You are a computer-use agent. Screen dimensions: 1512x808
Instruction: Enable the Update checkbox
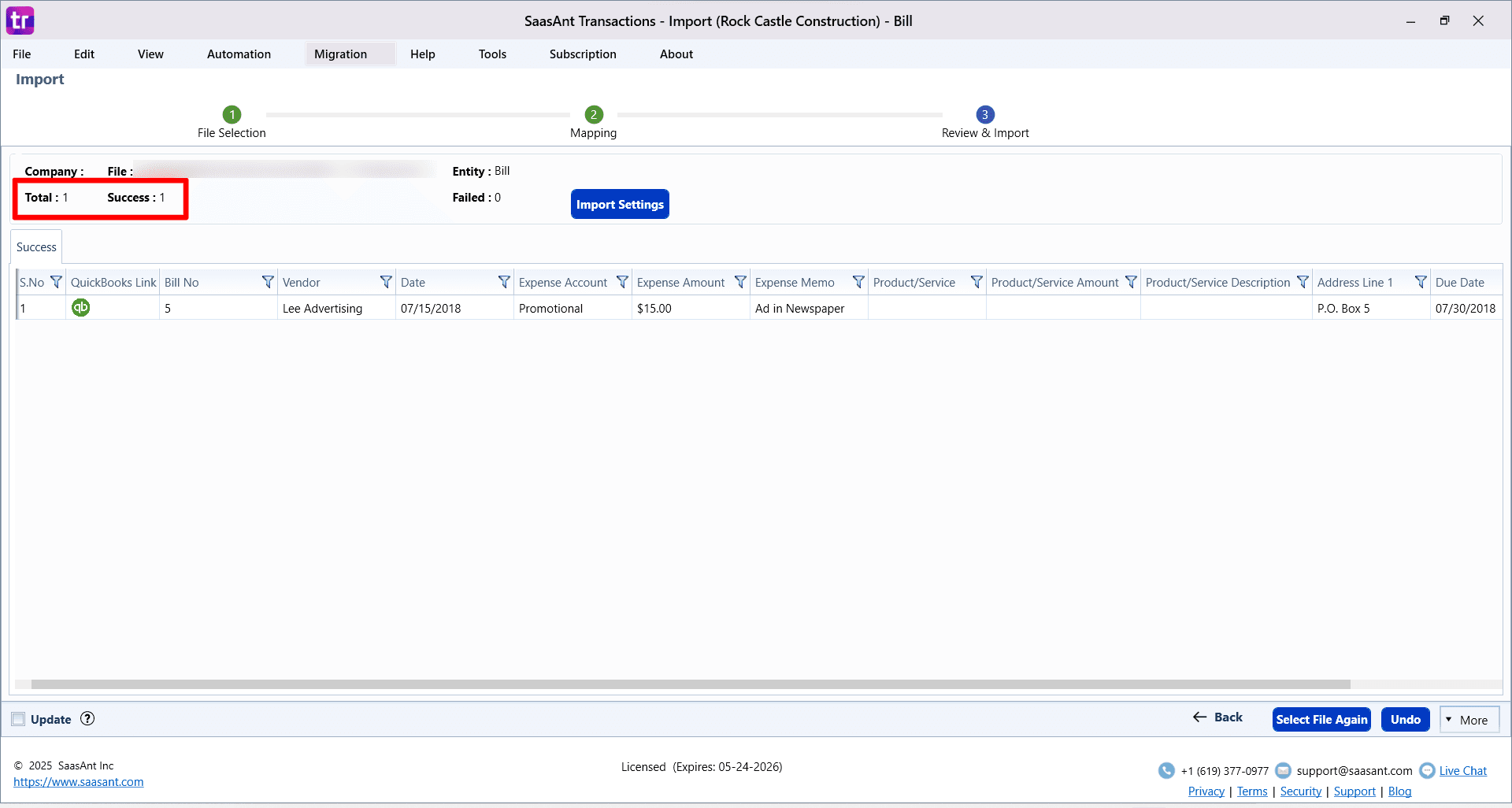(18, 719)
